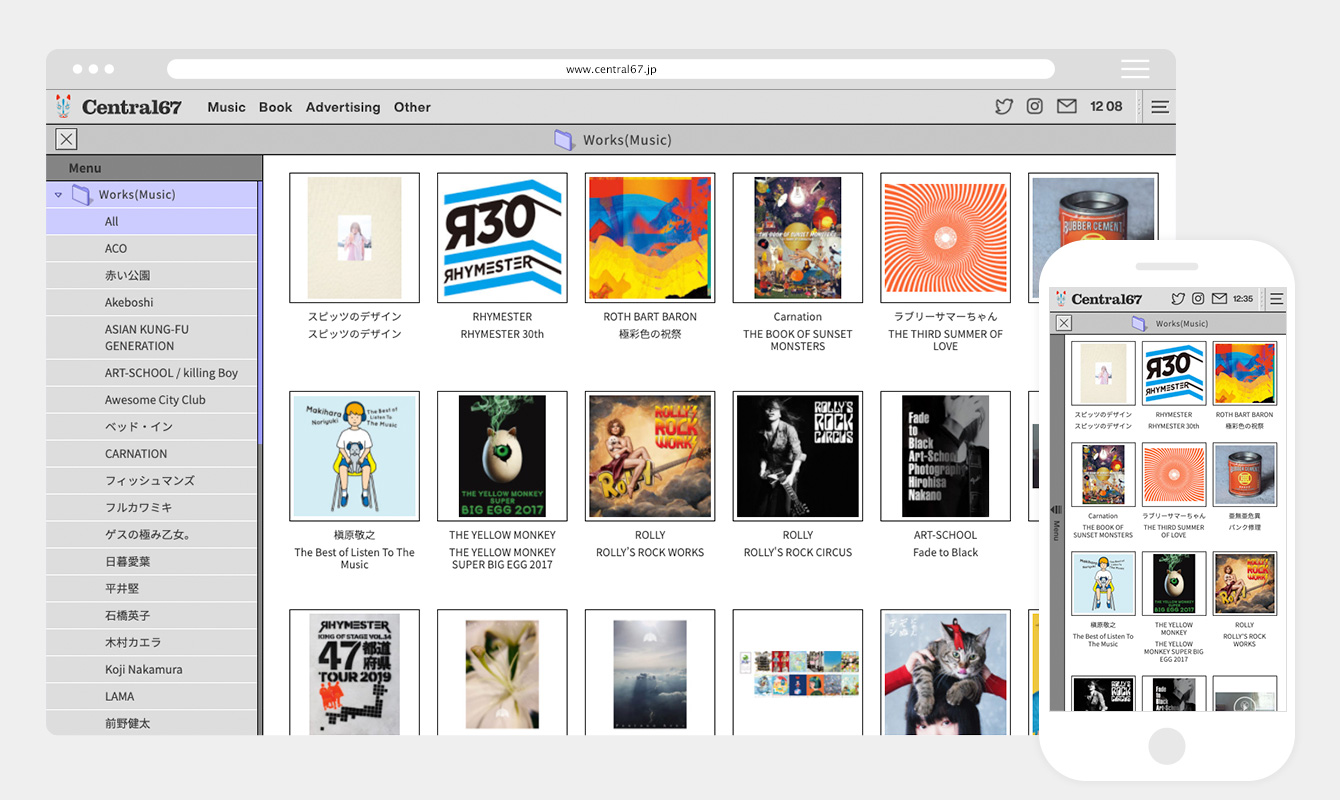Screen dimensions: 1340x800
Task: Tap phone home button
Action: [x=1167, y=746]
